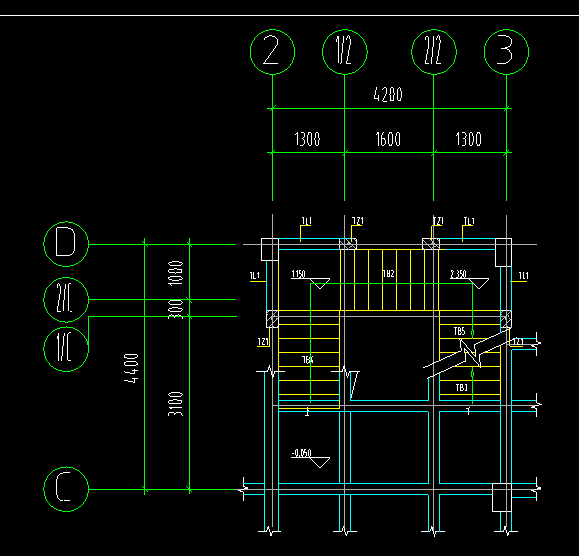The width and height of the screenshot is (579, 556).
Task: Click the vertical dimension text 300
Action: 176,309
